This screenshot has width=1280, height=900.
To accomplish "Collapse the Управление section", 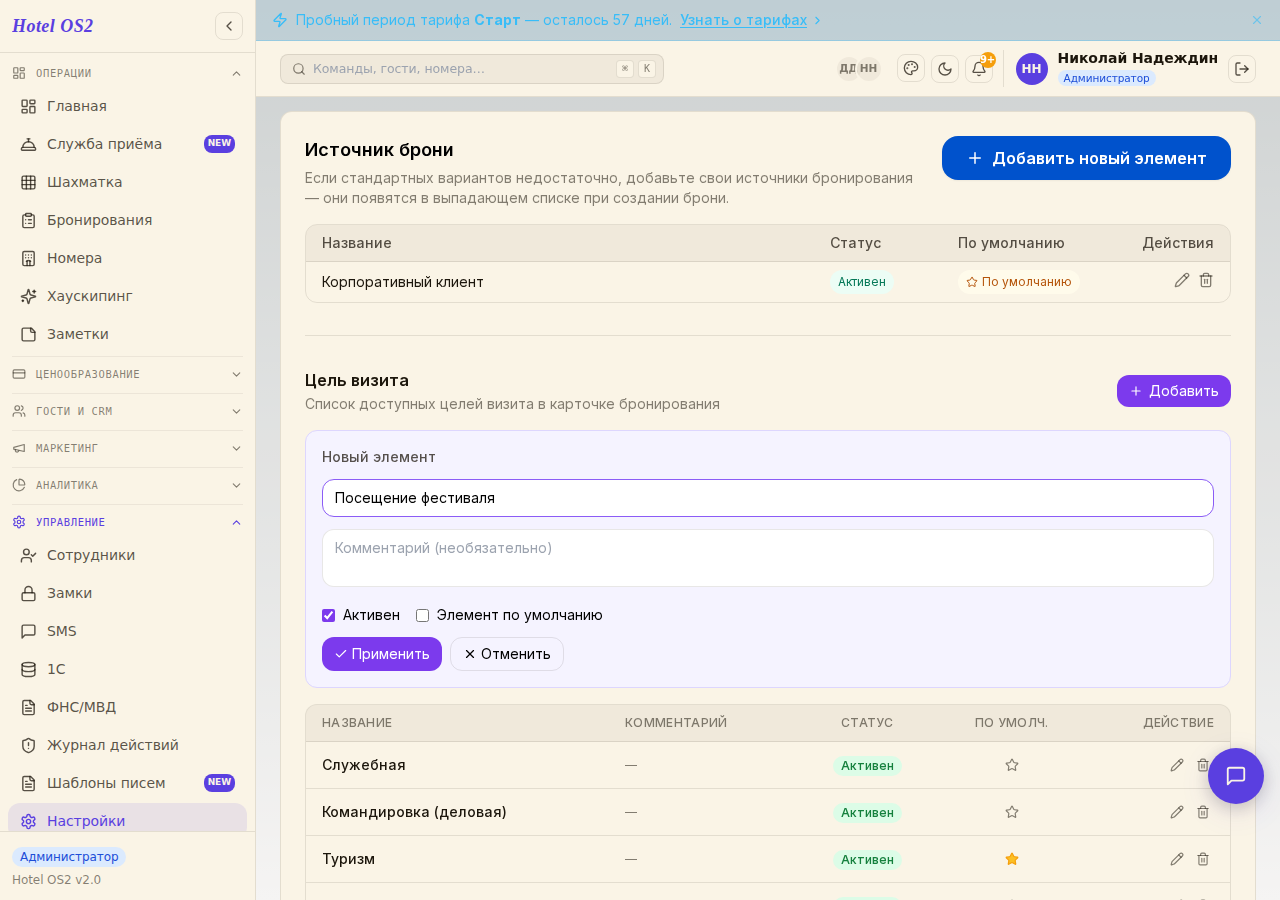I will click(x=127, y=522).
